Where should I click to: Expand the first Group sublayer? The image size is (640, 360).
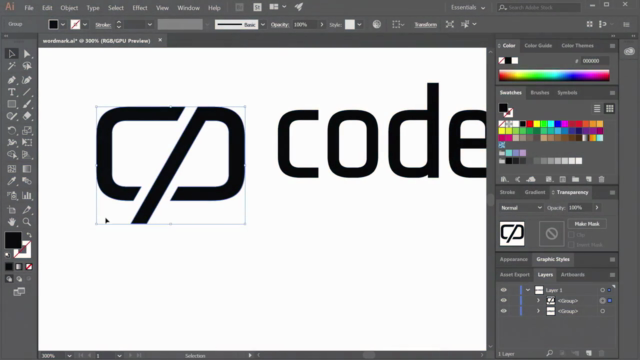click(538, 301)
